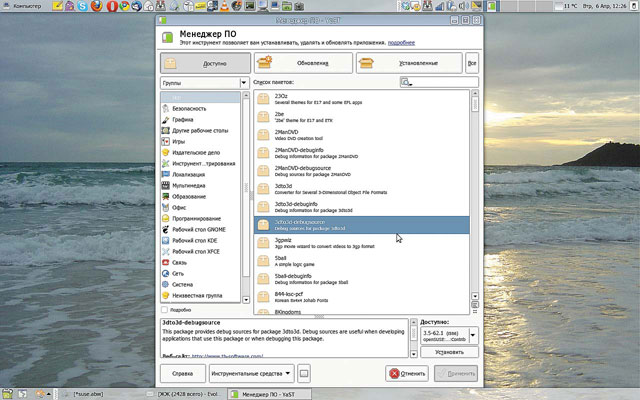Select the Система group
Screen dimensions: 640x400
(200, 285)
